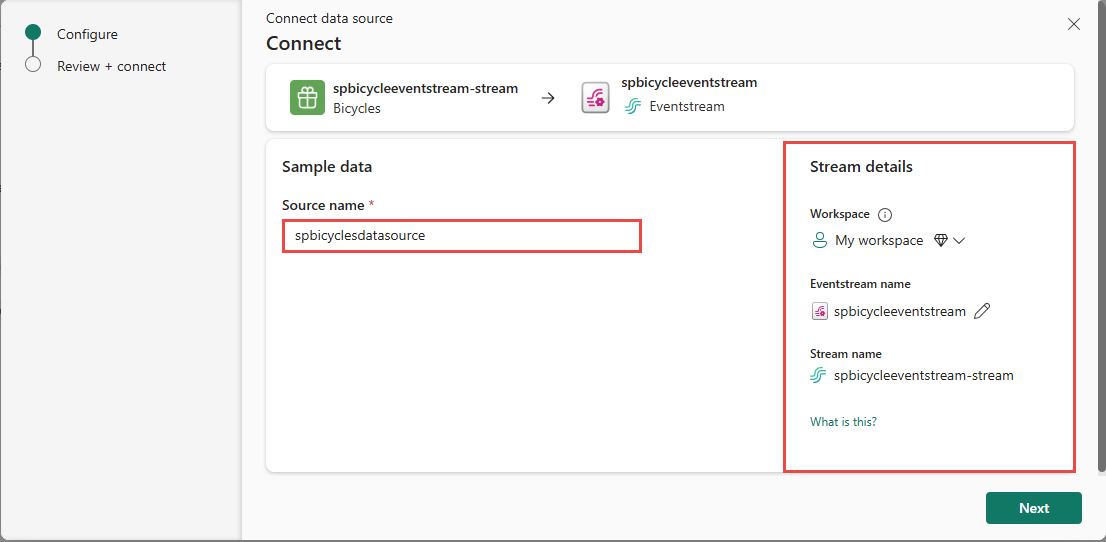This screenshot has height=542, width=1106.
Task: Focus the Source name input field
Action: coord(462,236)
